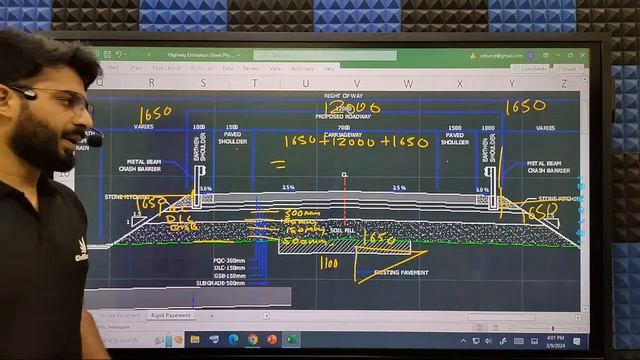Click the vertical scrollbar up arrow
640x360 pixels.
[585, 80]
